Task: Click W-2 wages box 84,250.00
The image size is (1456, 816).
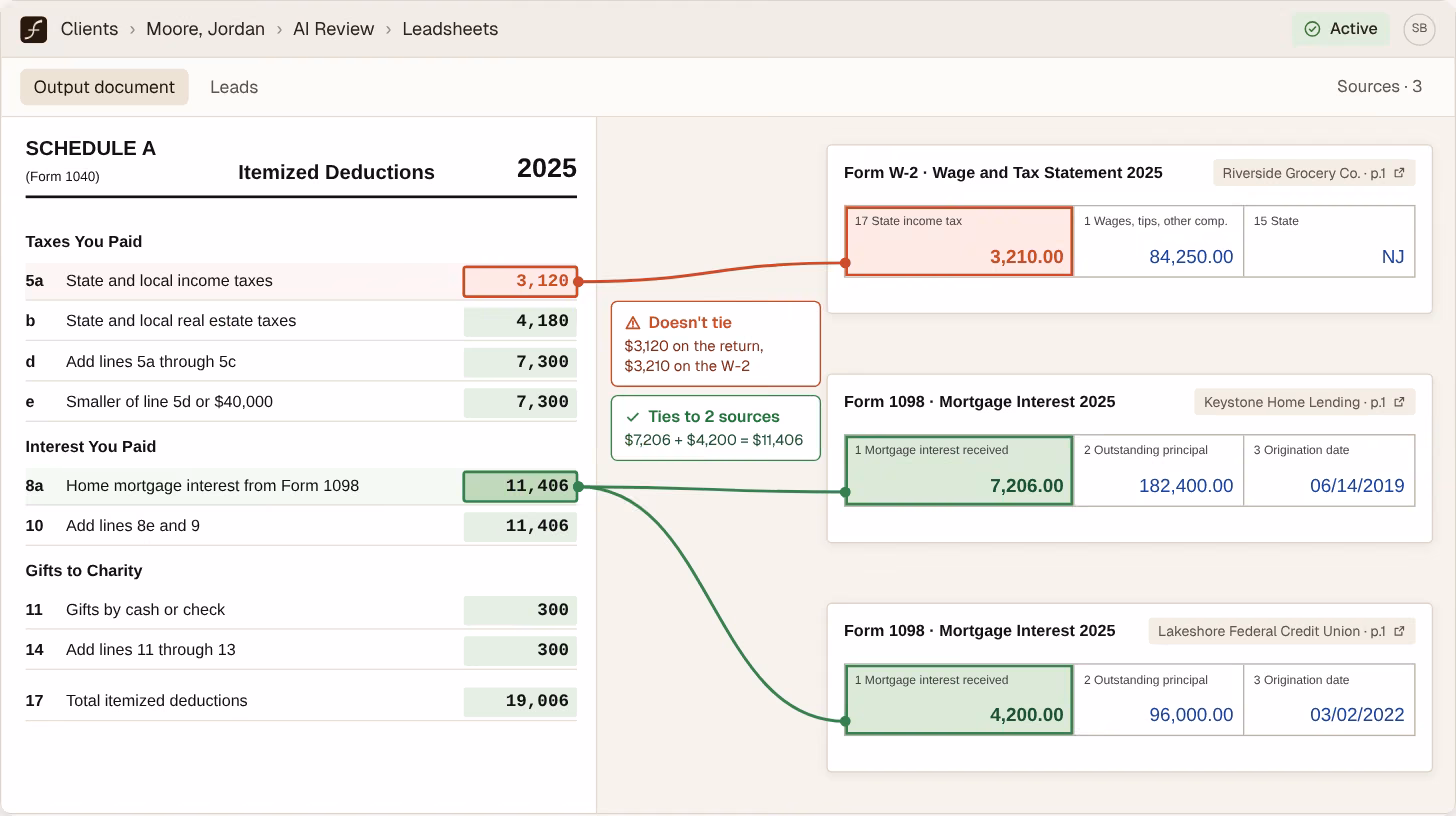Action: [x=1158, y=241]
